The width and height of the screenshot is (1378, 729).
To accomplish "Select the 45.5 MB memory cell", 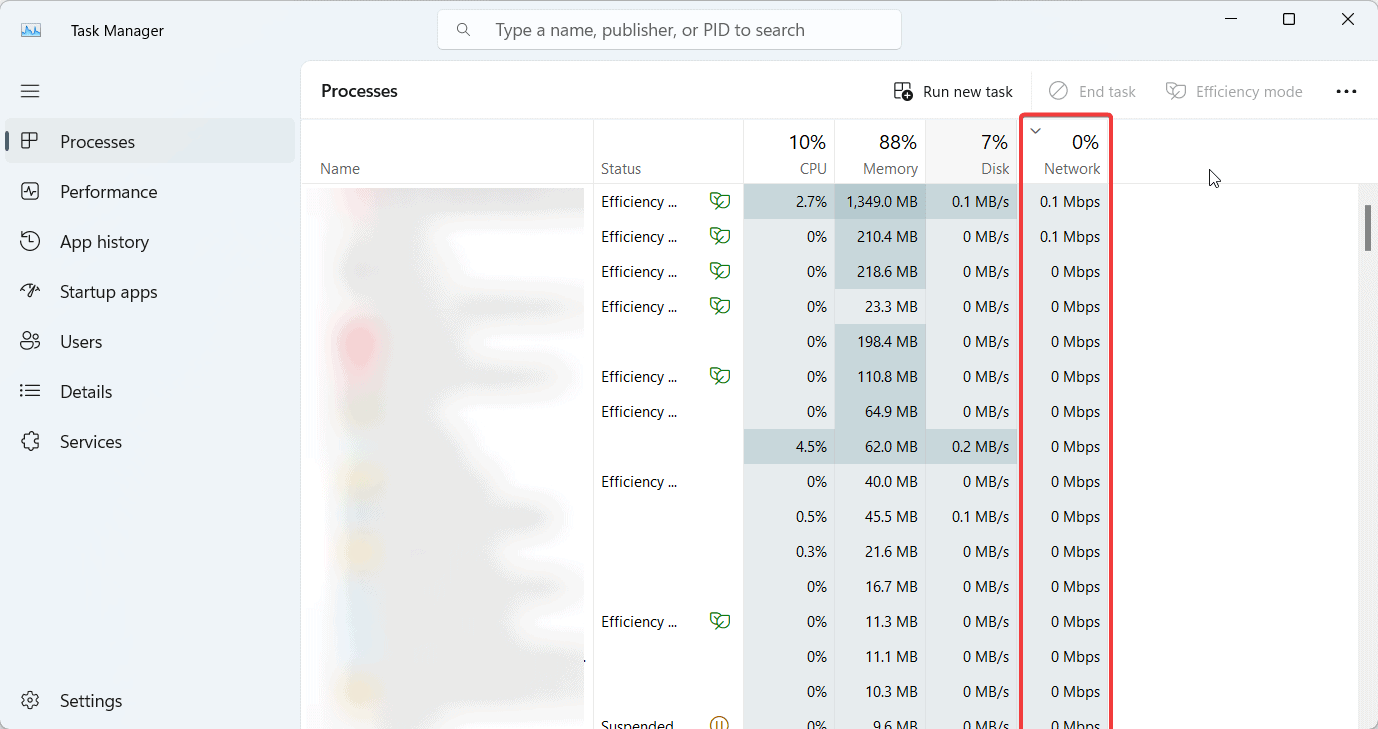I will [x=880, y=517].
